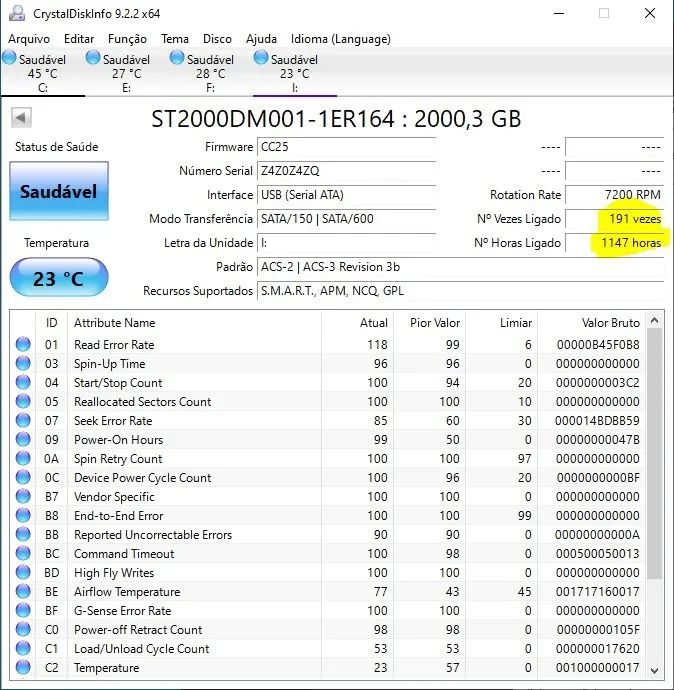Screen dimensions: 674x690
Task: Click the status orb for Command Timeout
Action: point(23,553)
